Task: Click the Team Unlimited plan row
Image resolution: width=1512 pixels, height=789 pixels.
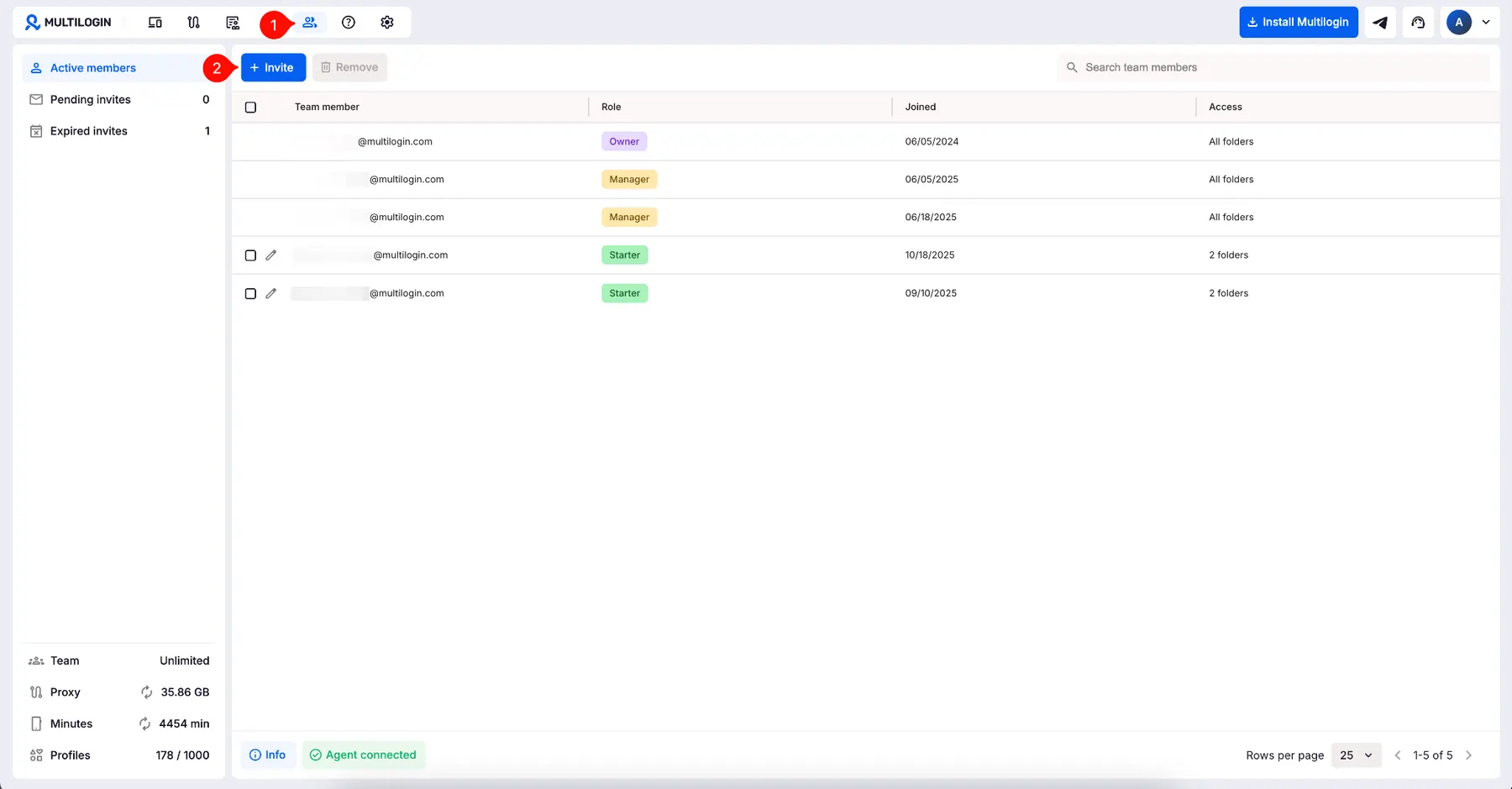Action: pos(118,661)
